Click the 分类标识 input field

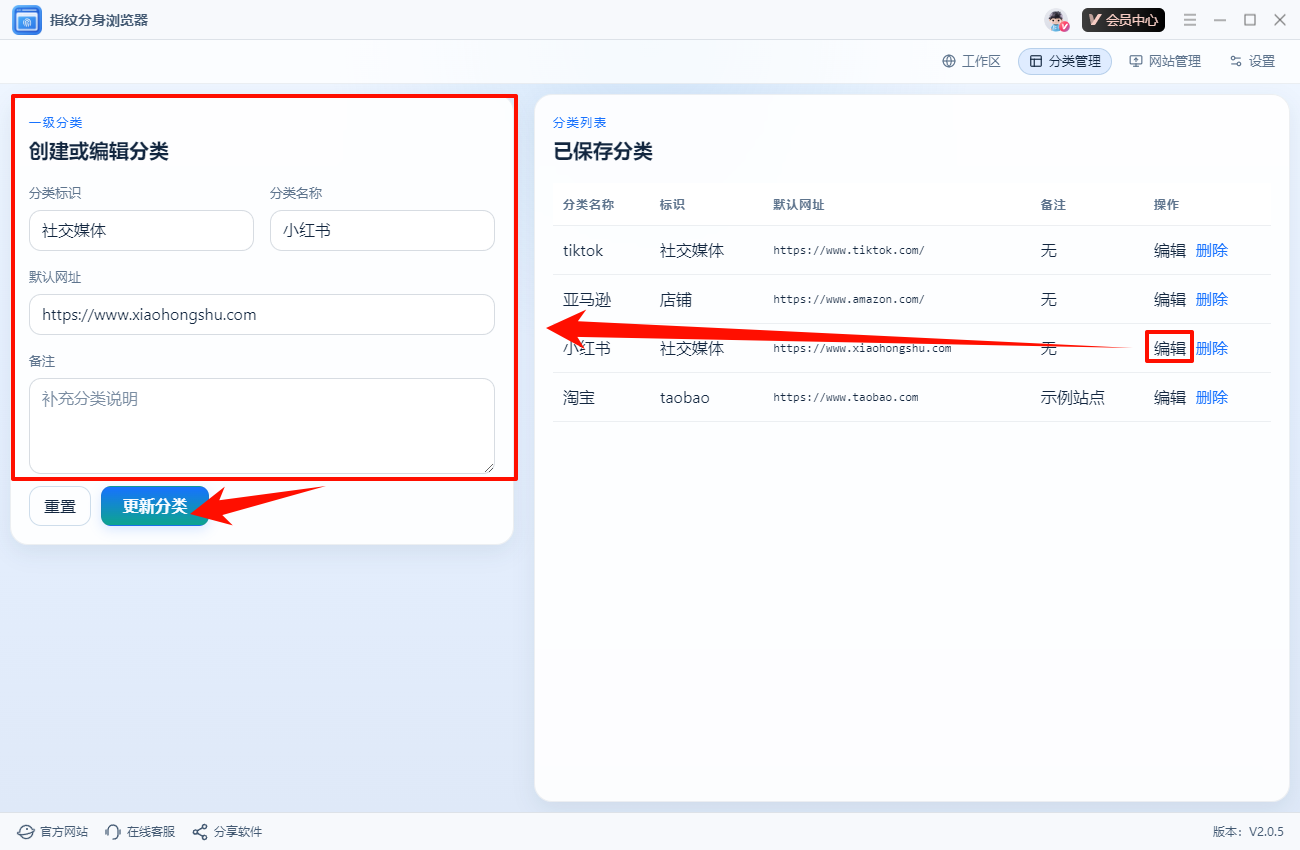coord(141,230)
